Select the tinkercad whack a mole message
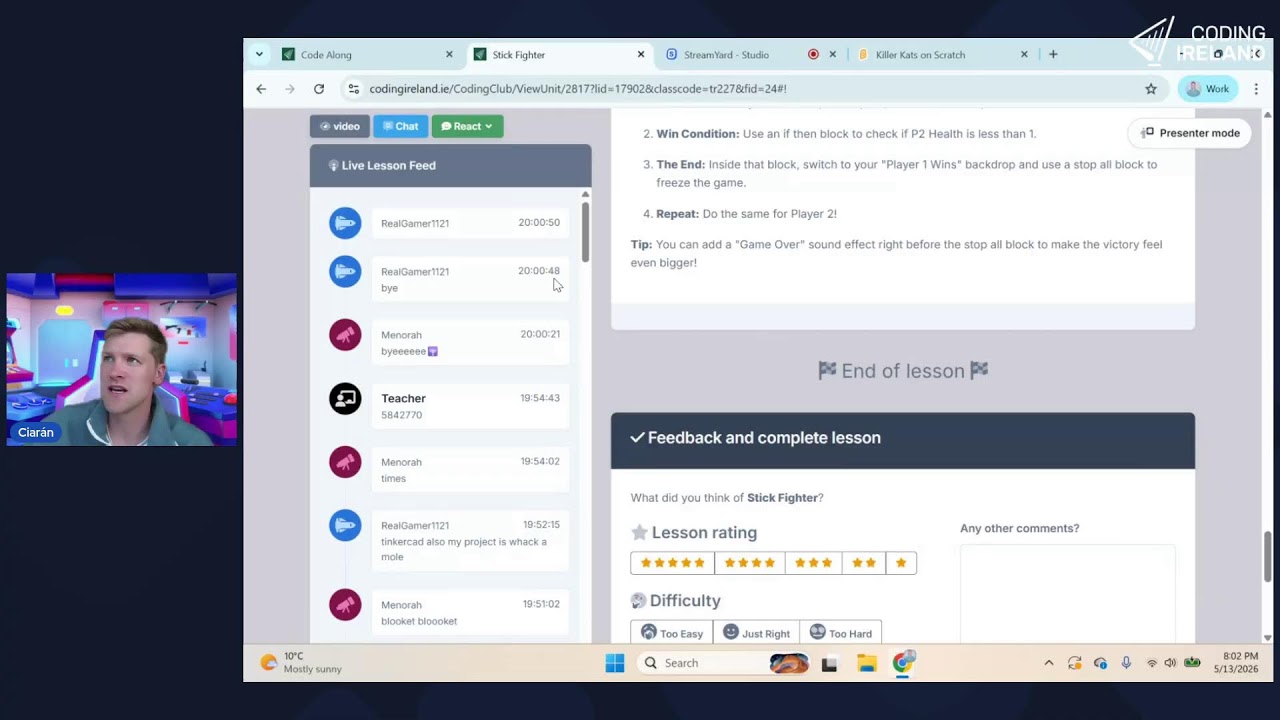Image resolution: width=1280 pixels, height=720 pixels. click(x=470, y=540)
